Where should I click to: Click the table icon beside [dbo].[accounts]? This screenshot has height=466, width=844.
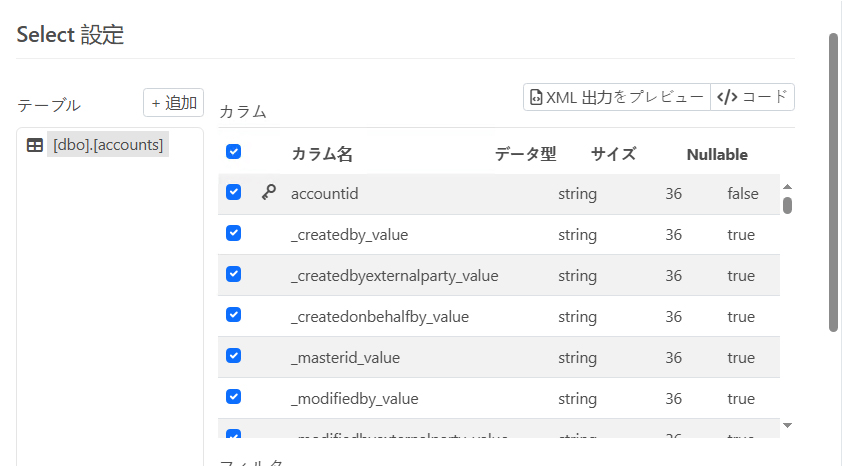35,145
